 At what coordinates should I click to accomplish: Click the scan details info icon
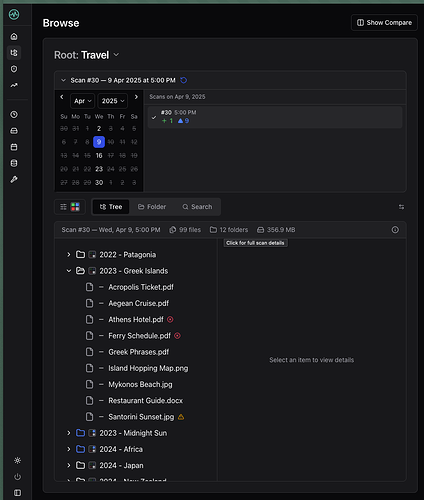pyautogui.click(x=395, y=230)
